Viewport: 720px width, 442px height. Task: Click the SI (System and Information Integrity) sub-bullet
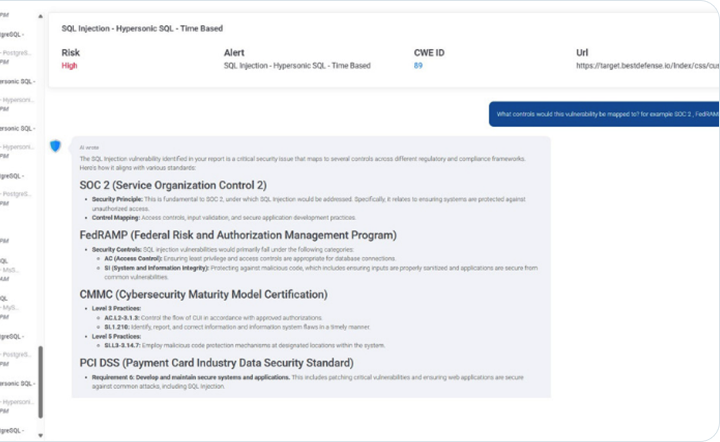pos(321,272)
